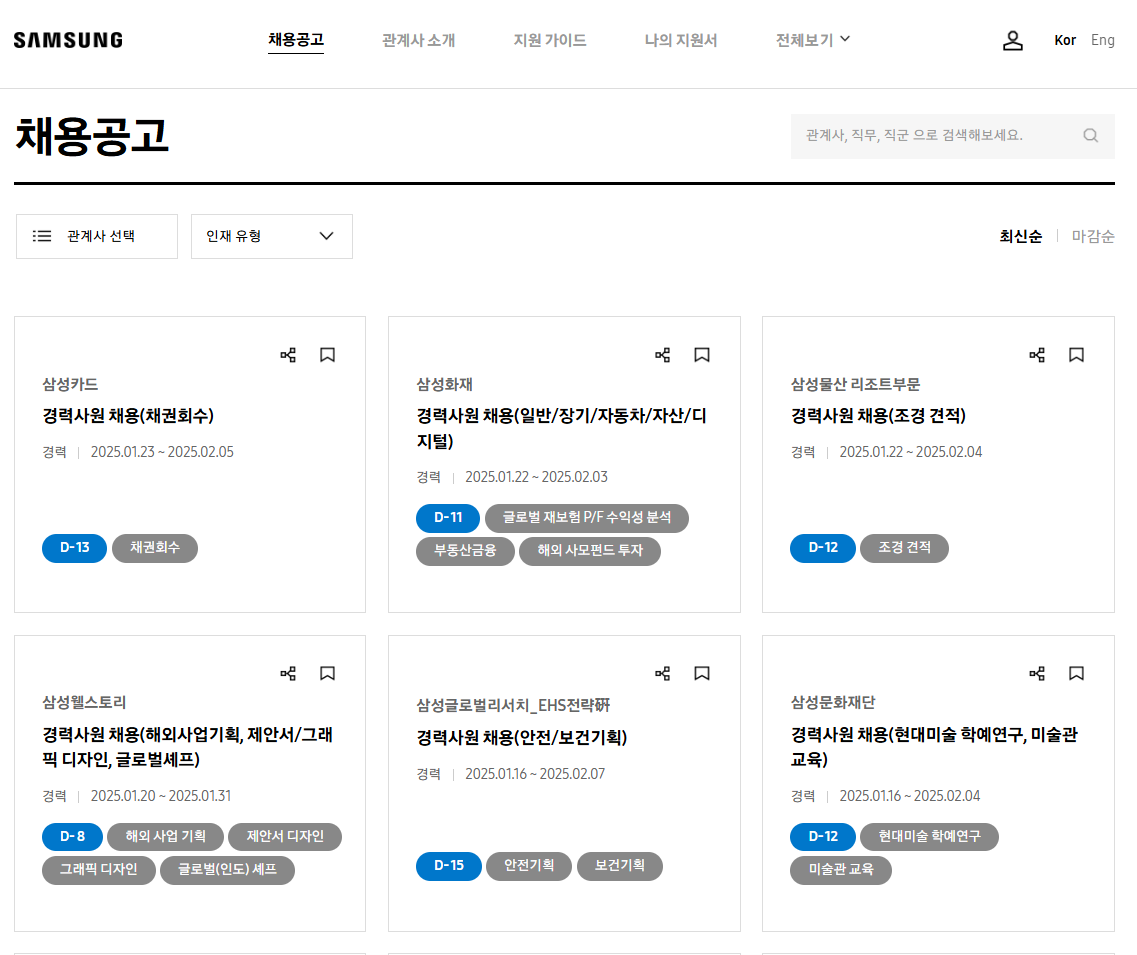
Task: Sort postings by 마감순
Action: coord(1093,237)
